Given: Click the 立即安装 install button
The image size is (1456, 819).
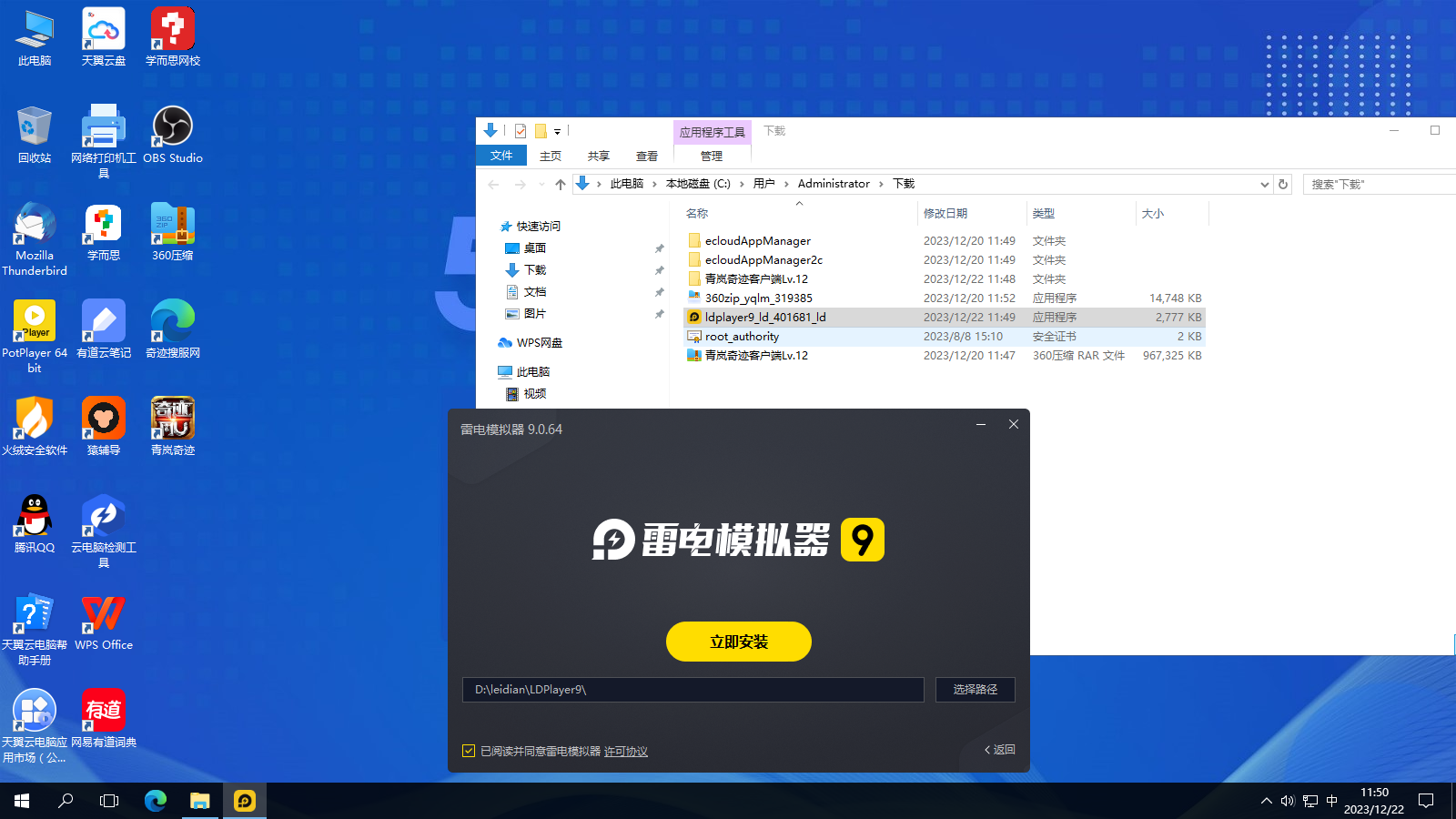Looking at the screenshot, I should tap(739, 642).
